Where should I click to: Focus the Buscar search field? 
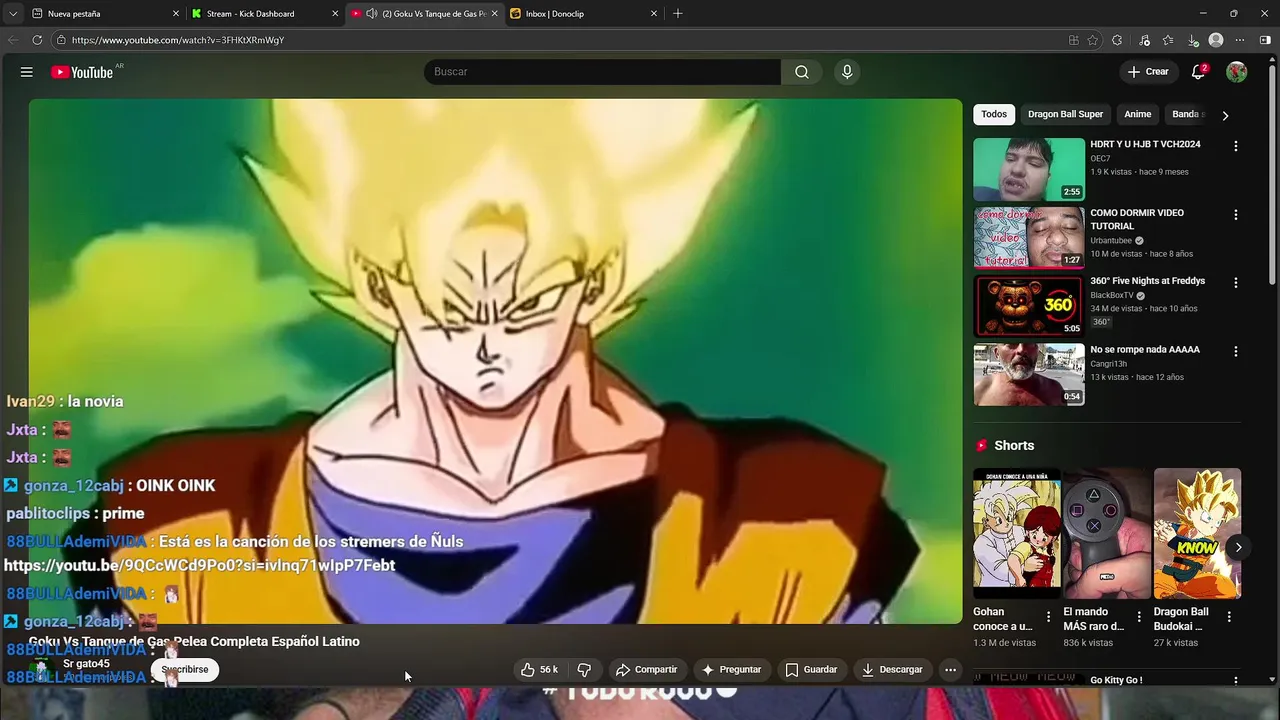point(602,72)
